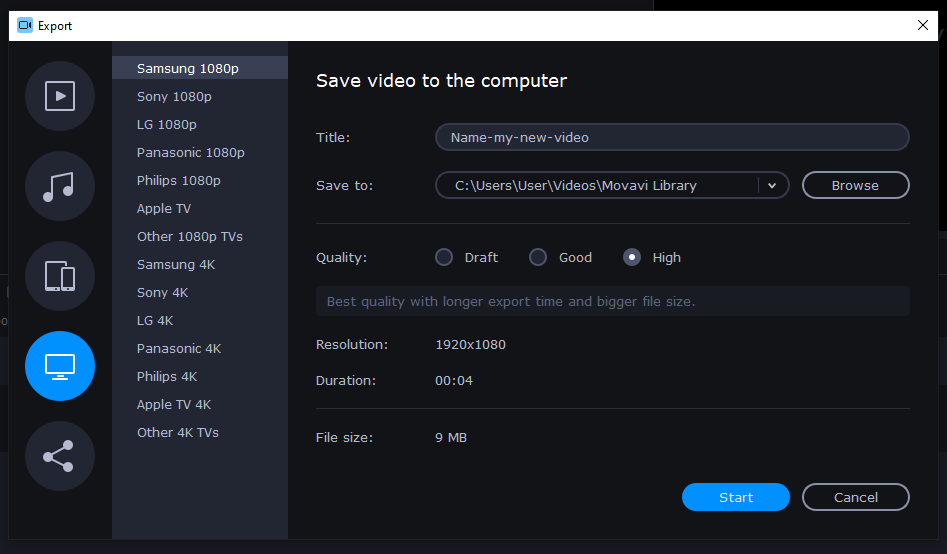Click Browse to choose a folder
Viewport: 947px width, 554px height.
pyautogui.click(x=855, y=185)
